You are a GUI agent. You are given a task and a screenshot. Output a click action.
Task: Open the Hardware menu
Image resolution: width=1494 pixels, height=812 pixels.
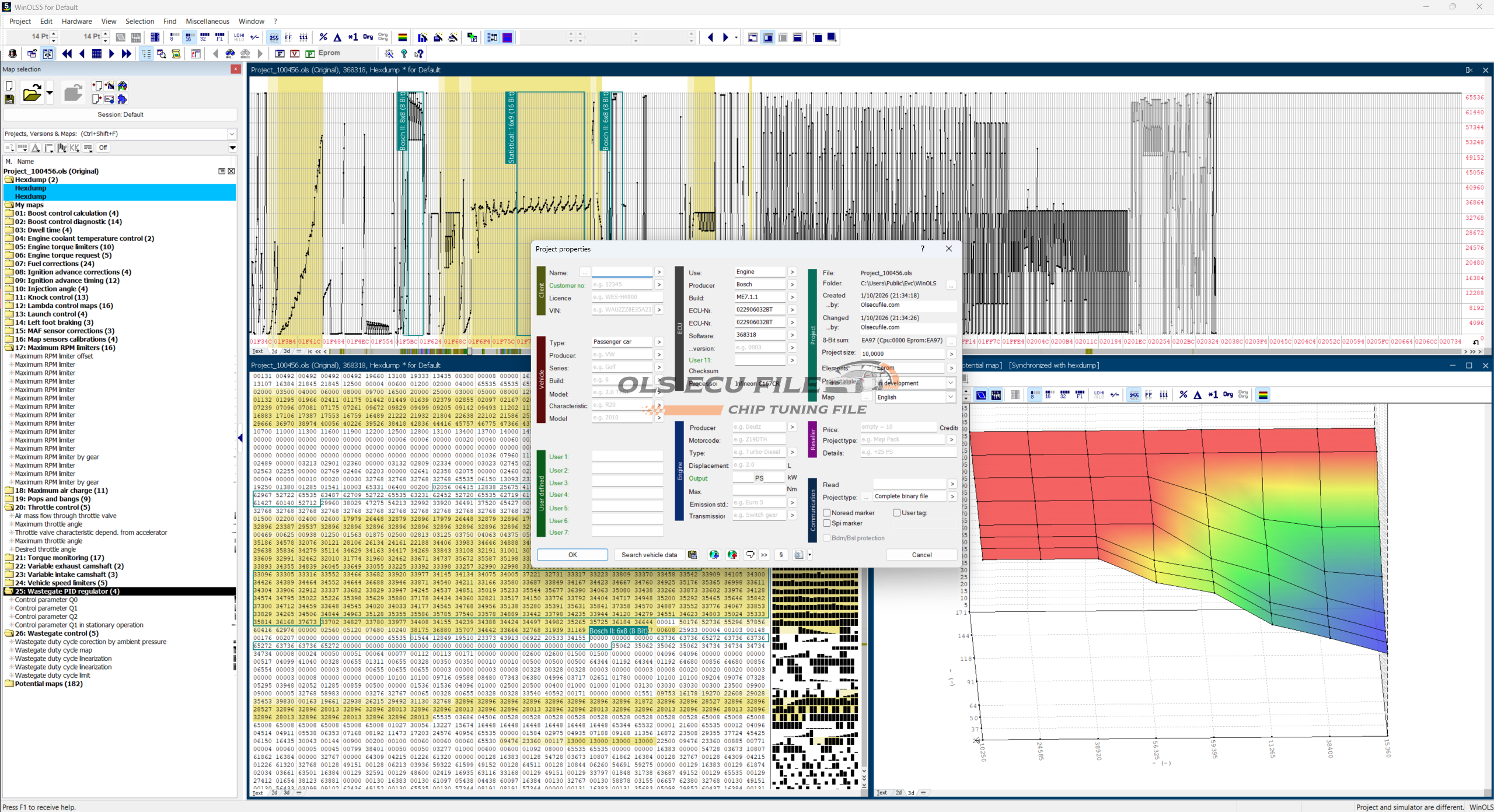pos(76,21)
